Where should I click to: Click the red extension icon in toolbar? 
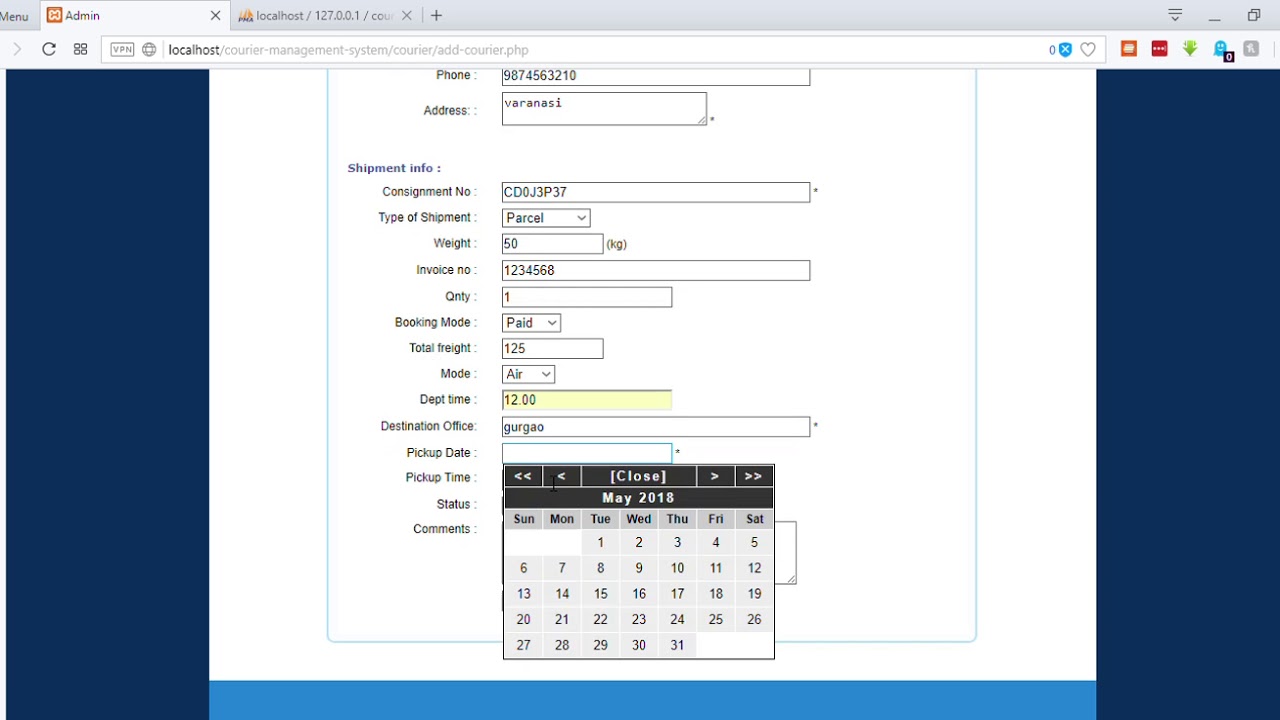pyautogui.click(x=1159, y=48)
